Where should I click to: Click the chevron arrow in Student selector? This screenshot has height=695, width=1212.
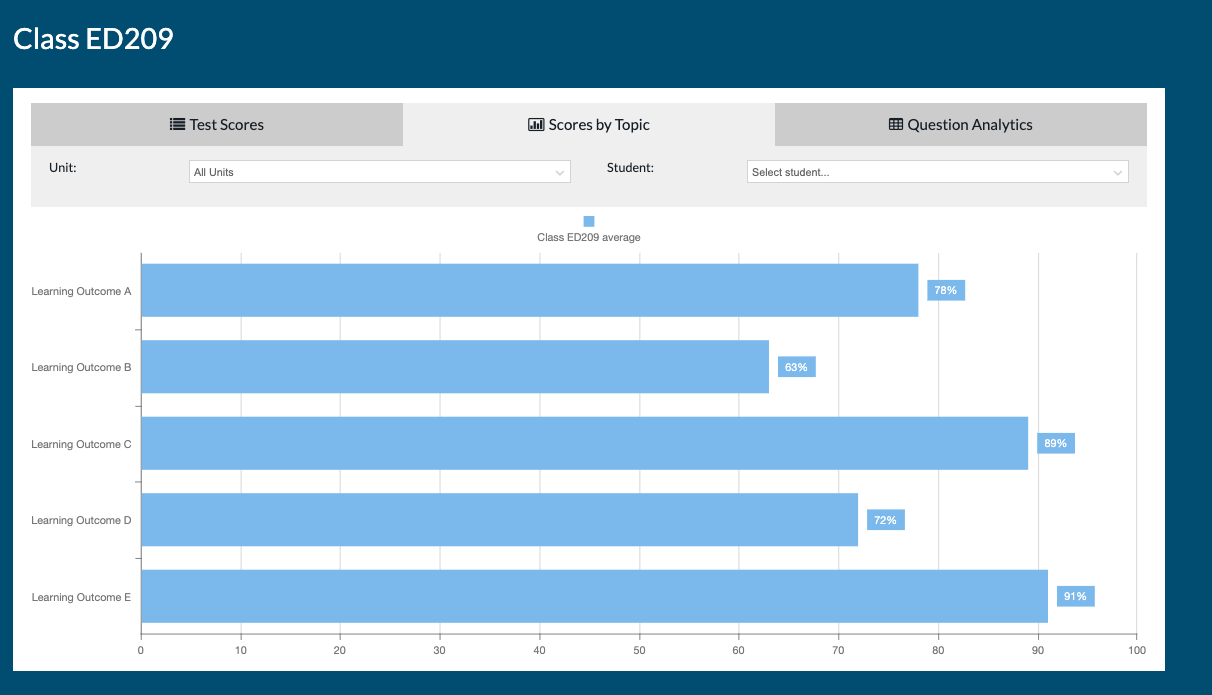pos(1117,173)
